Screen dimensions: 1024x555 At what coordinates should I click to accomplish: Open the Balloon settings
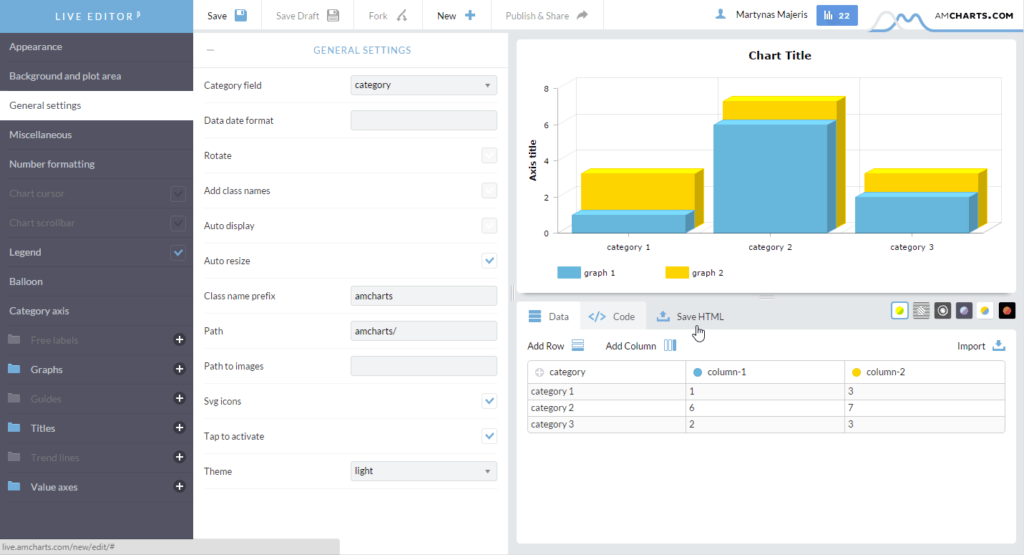(97, 281)
